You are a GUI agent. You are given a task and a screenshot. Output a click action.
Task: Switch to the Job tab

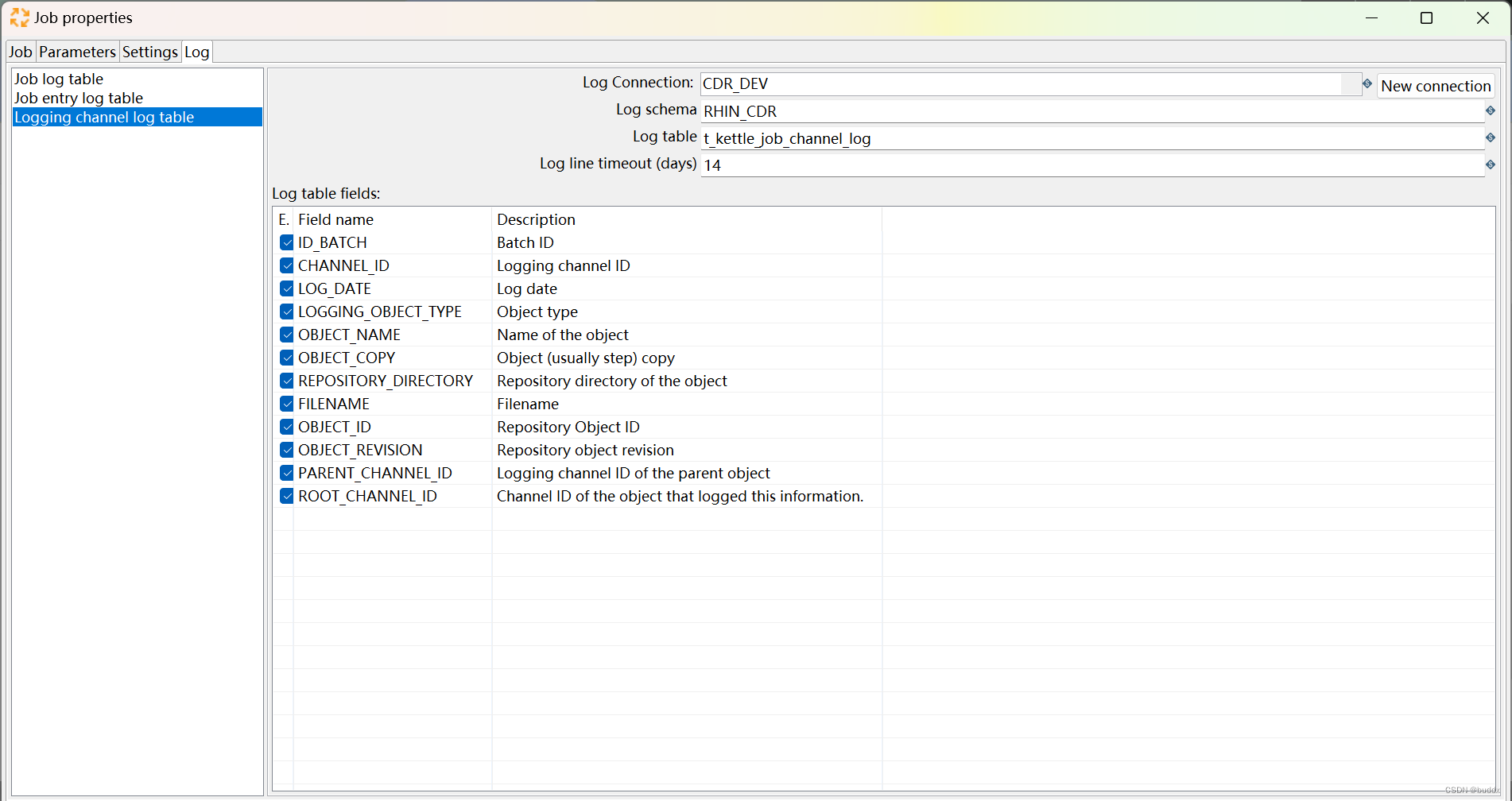click(x=21, y=52)
